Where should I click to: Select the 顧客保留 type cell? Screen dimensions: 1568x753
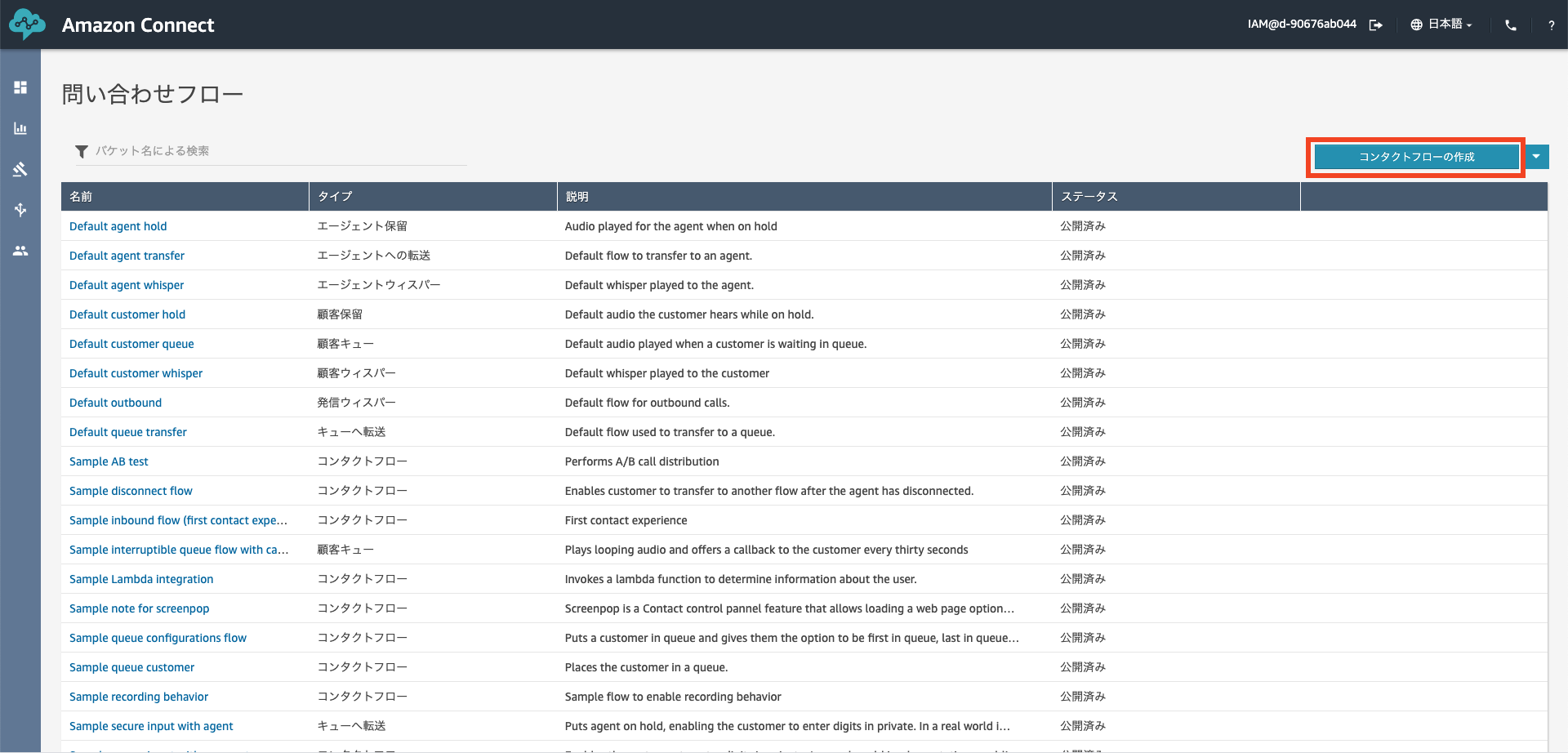point(340,314)
